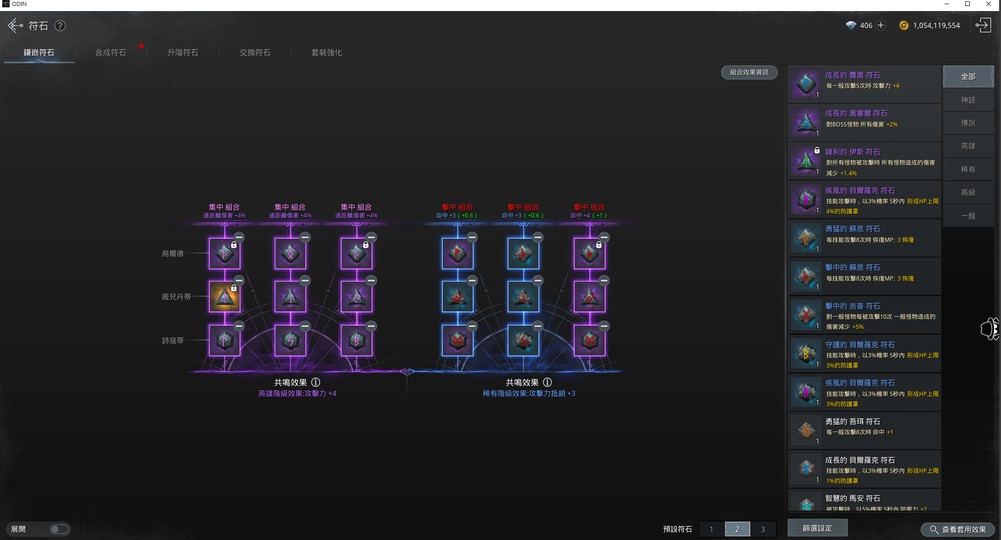The image size is (1001, 540).
Task: Switch to the 套裝強化 tab
Action: 327,52
